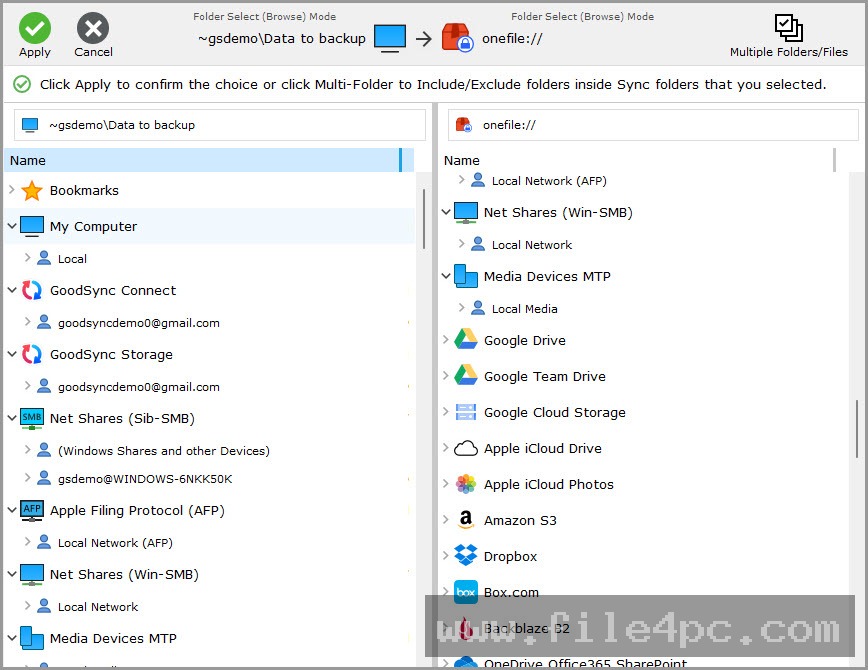This screenshot has height=670, width=868.
Task: Select Local Network in left pane
Action: tap(98, 607)
